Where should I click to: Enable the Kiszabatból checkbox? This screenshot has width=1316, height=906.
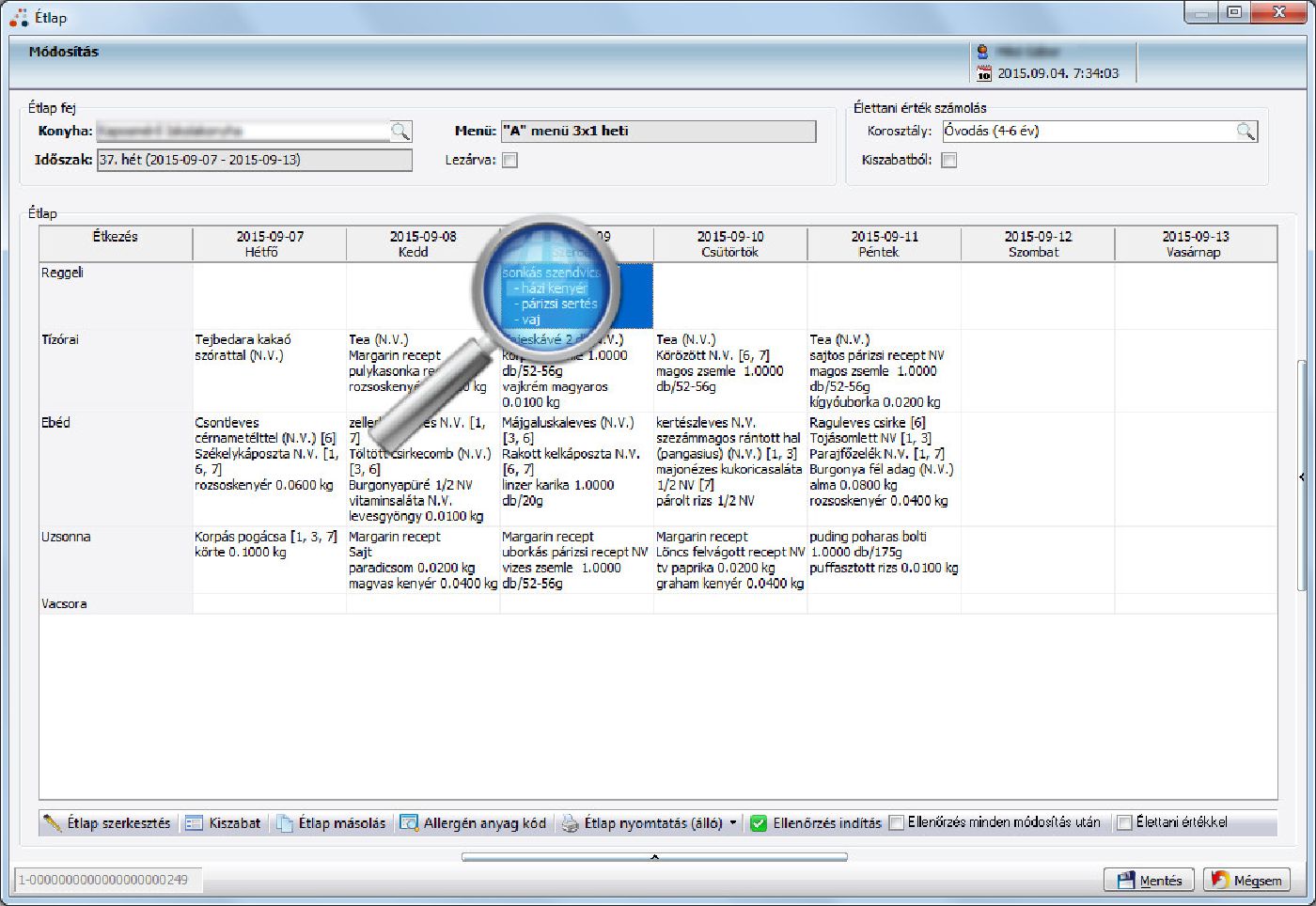point(949,161)
